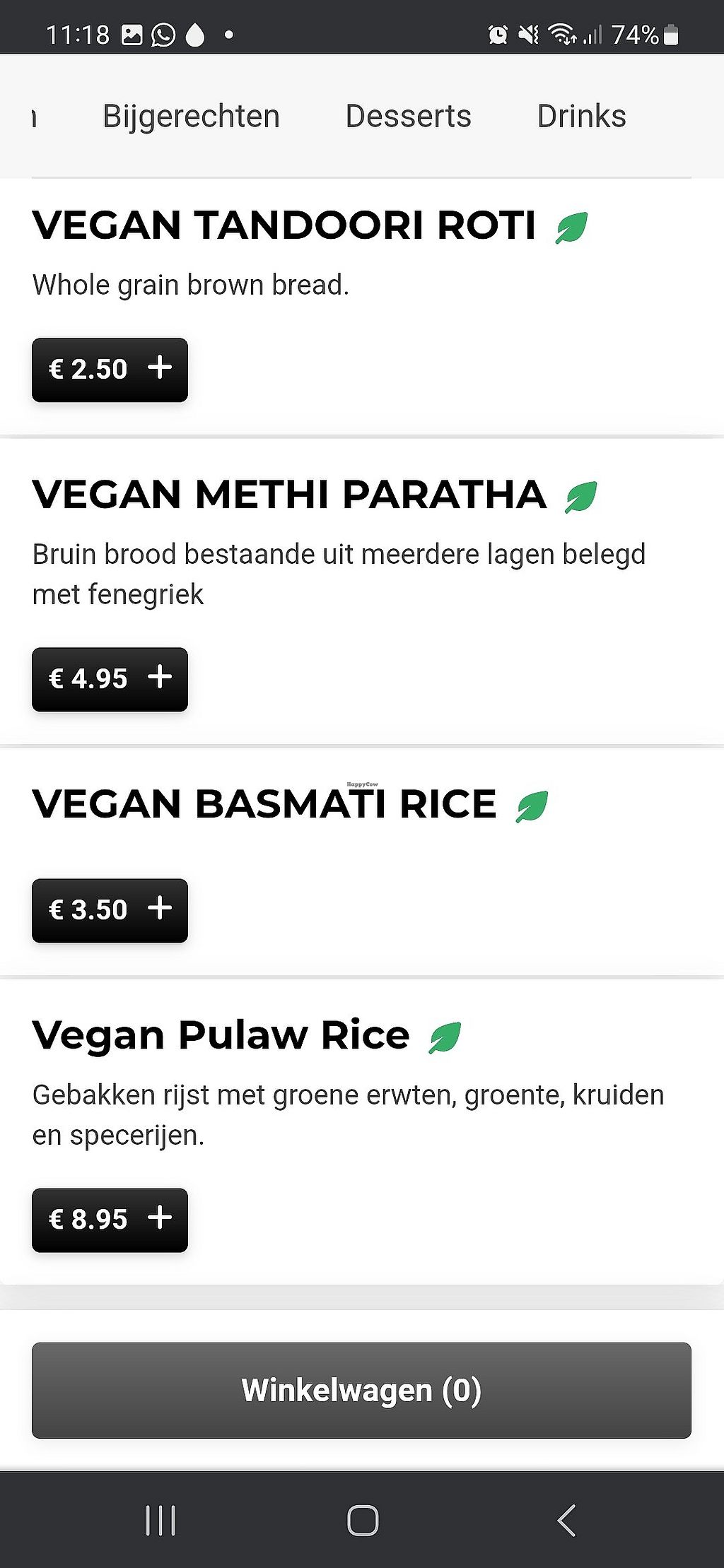Image resolution: width=724 pixels, height=1568 pixels.
Task: Tap the leaf icon beside Vegan Basmati Rice
Action: click(532, 806)
